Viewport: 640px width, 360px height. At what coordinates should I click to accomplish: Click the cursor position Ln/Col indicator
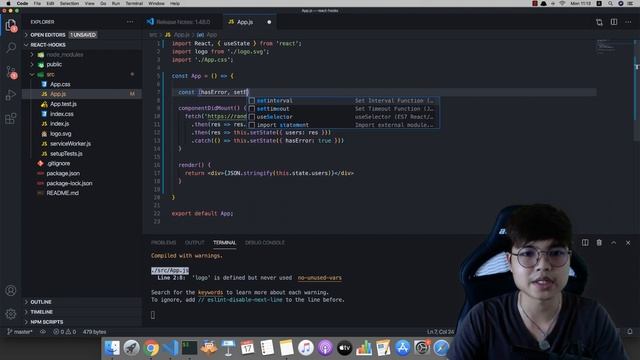pyautogui.click(x=440, y=332)
